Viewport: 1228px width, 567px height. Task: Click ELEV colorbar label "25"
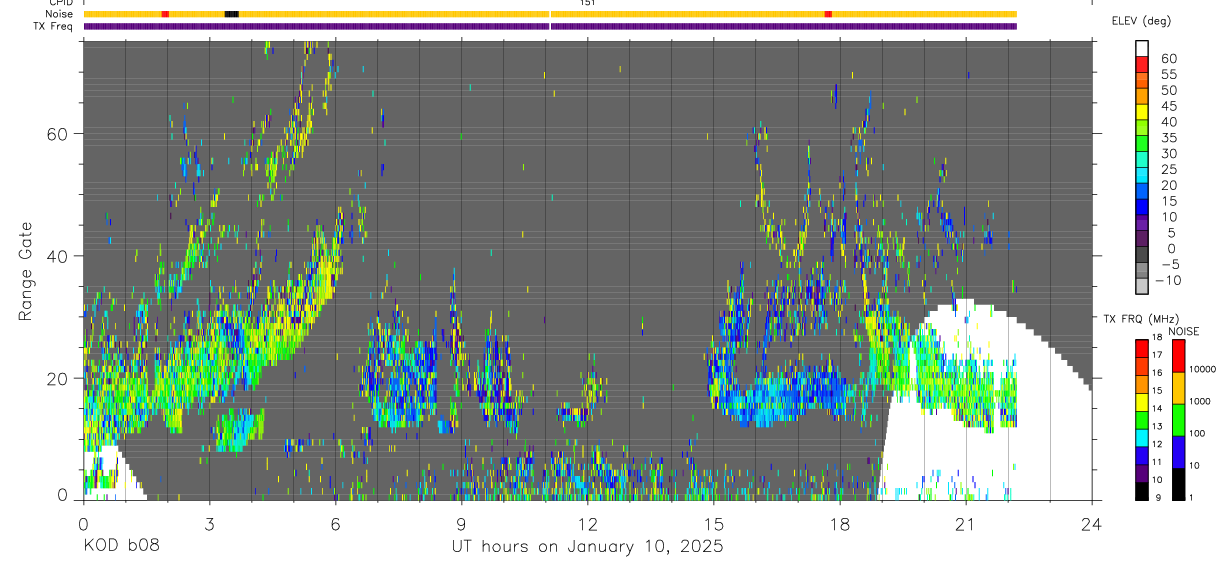[1170, 169]
